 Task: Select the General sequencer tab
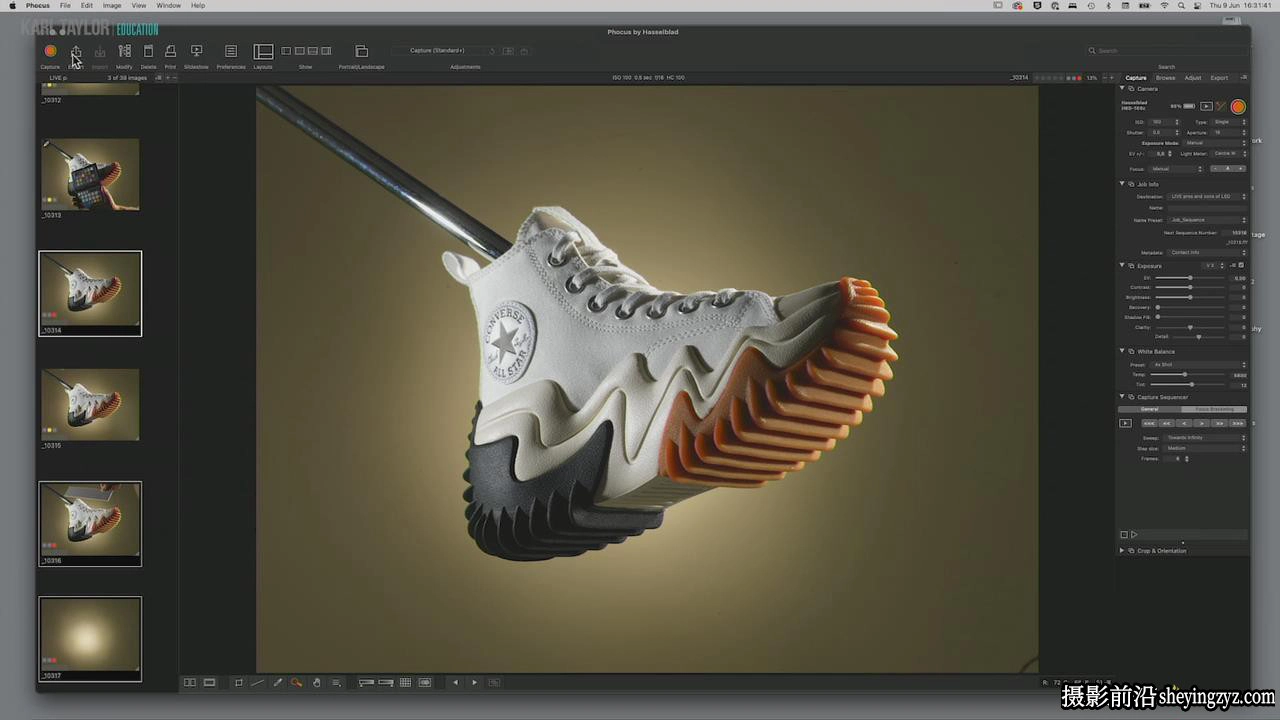[x=1149, y=409]
